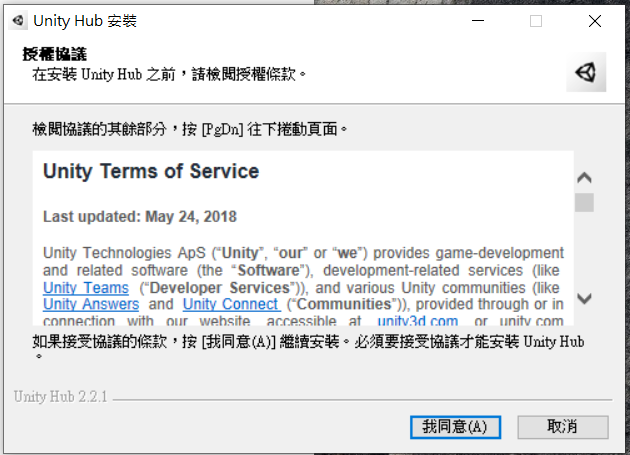
Task: Click the Unity cube logo in the header
Action: pyautogui.click(x=586, y=72)
